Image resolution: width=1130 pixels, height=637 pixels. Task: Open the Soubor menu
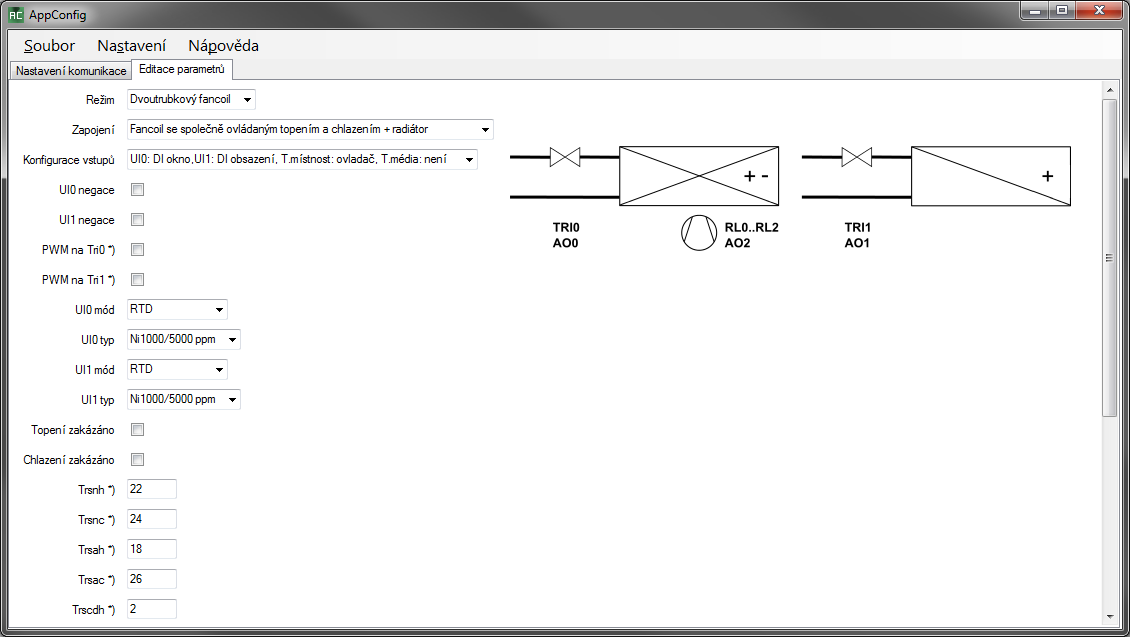49,45
